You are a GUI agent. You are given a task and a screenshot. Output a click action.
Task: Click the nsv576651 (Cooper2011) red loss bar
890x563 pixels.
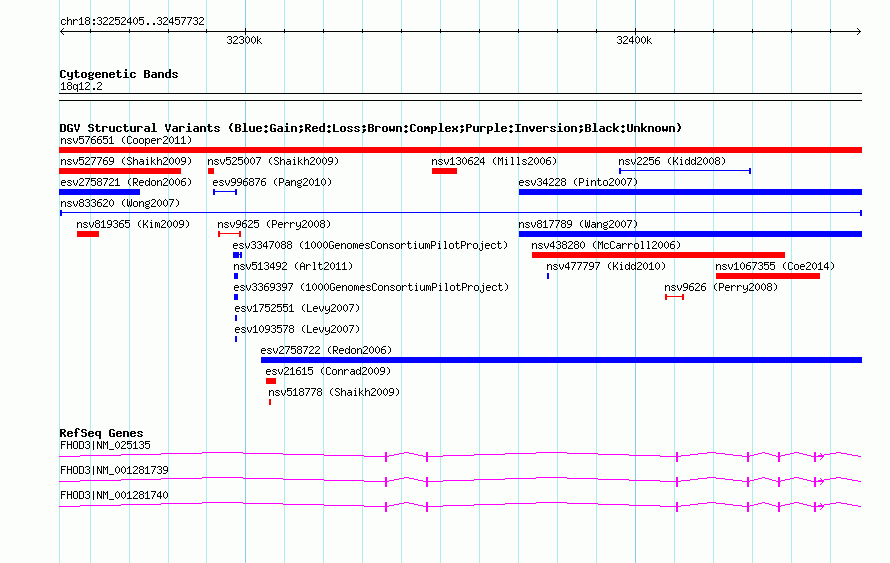(x=460, y=150)
